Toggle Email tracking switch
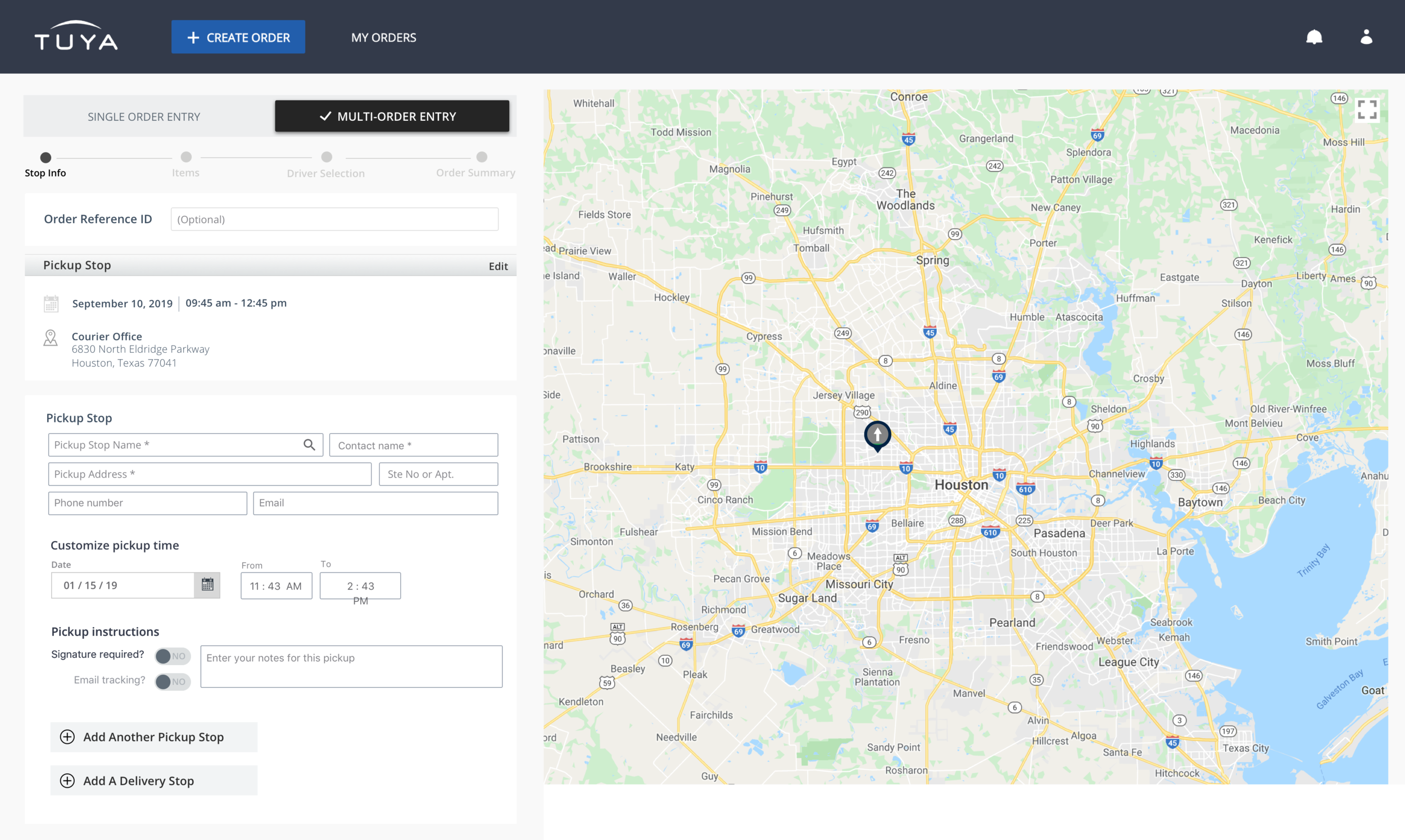The height and width of the screenshot is (840, 1405). (x=173, y=682)
